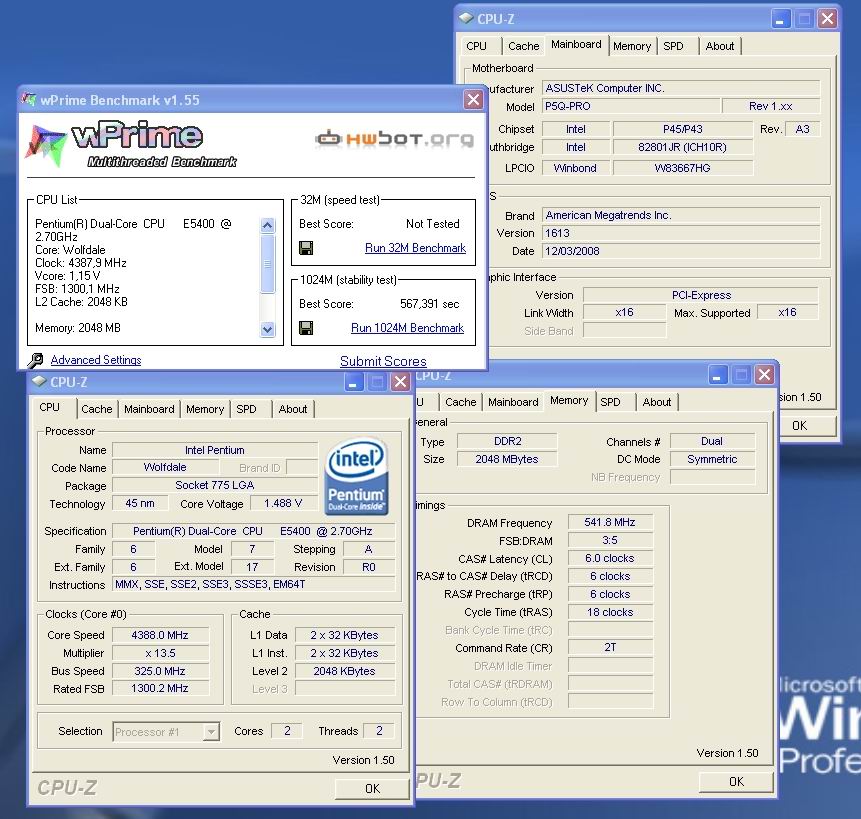This screenshot has height=819, width=861.
Task: Select CPU tab in CPU-Z Mainboard window
Action: (477, 46)
